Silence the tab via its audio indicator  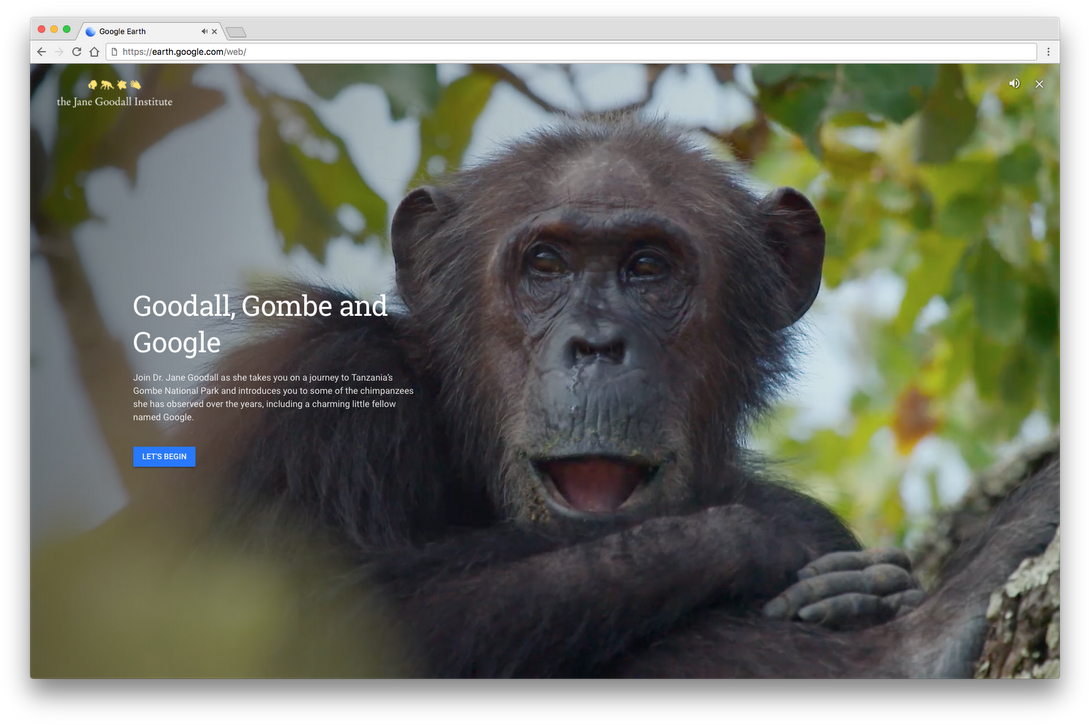click(204, 30)
